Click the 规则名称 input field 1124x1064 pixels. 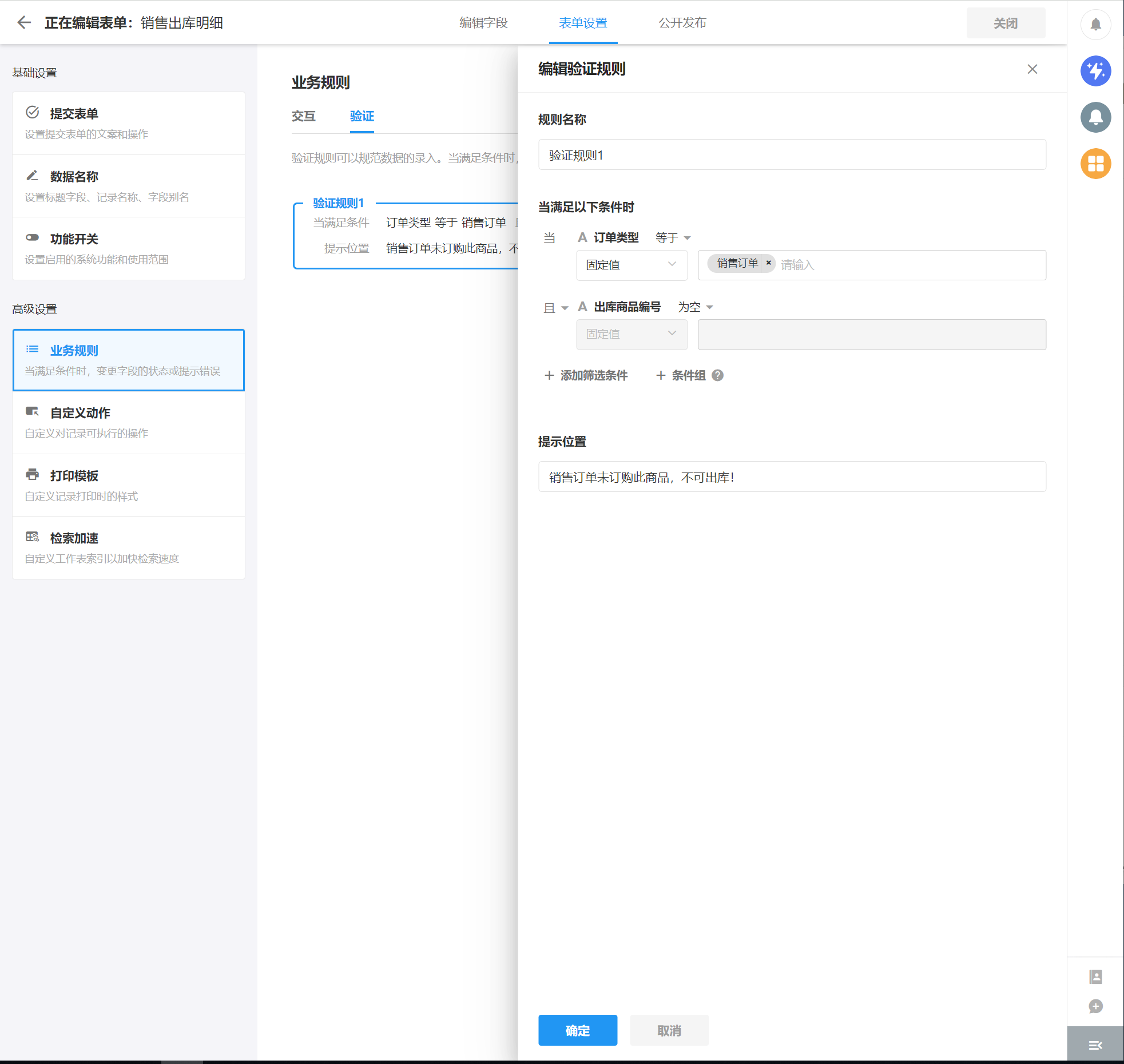pyautogui.click(x=792, y=155)
